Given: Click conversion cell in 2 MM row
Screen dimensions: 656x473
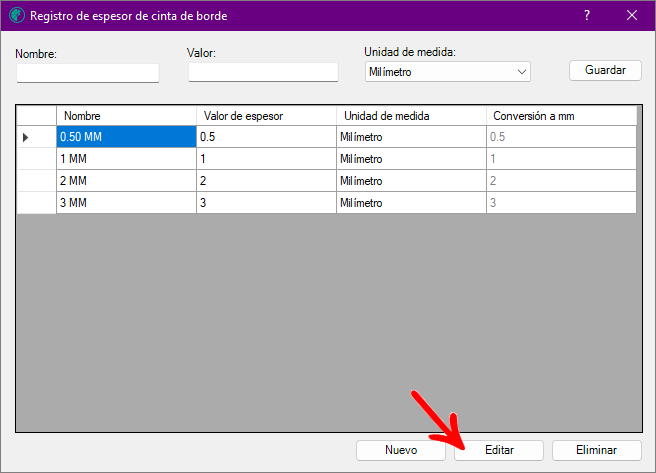Looking at the screenshot, I should tap(561, 181).
